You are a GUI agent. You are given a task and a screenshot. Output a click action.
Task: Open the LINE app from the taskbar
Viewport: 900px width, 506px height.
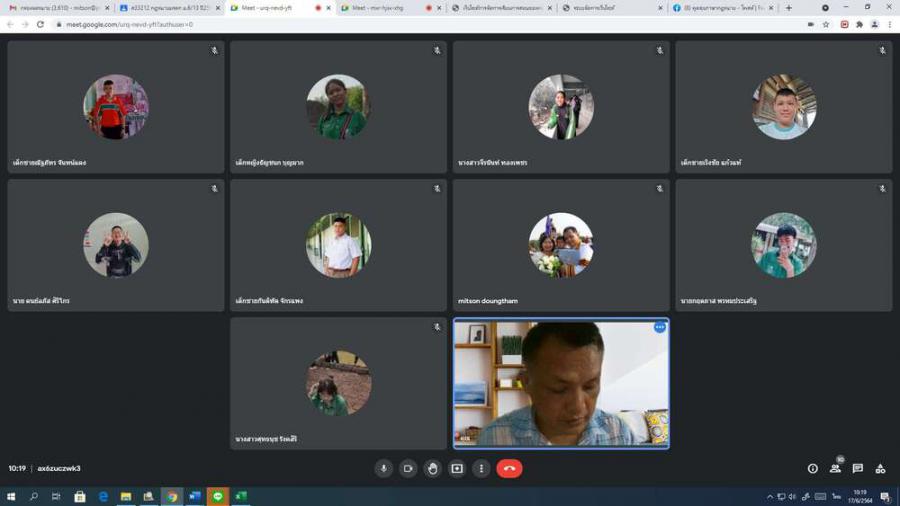(x=218, y=496)
